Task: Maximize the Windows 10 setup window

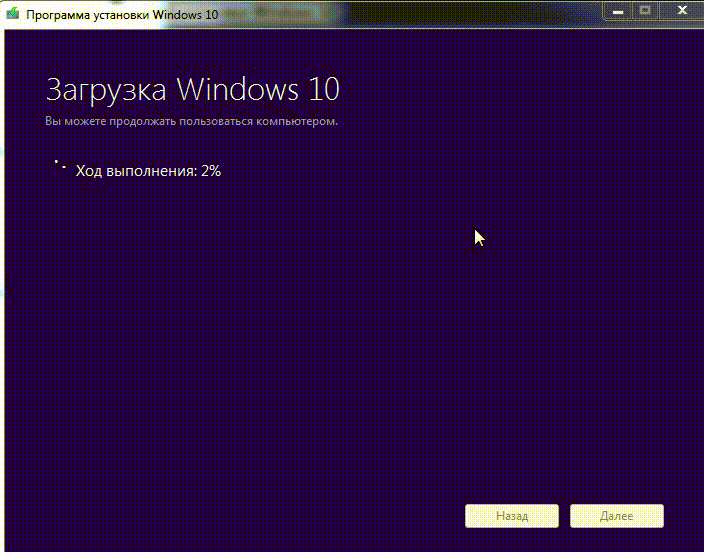Action: [645, 11]
